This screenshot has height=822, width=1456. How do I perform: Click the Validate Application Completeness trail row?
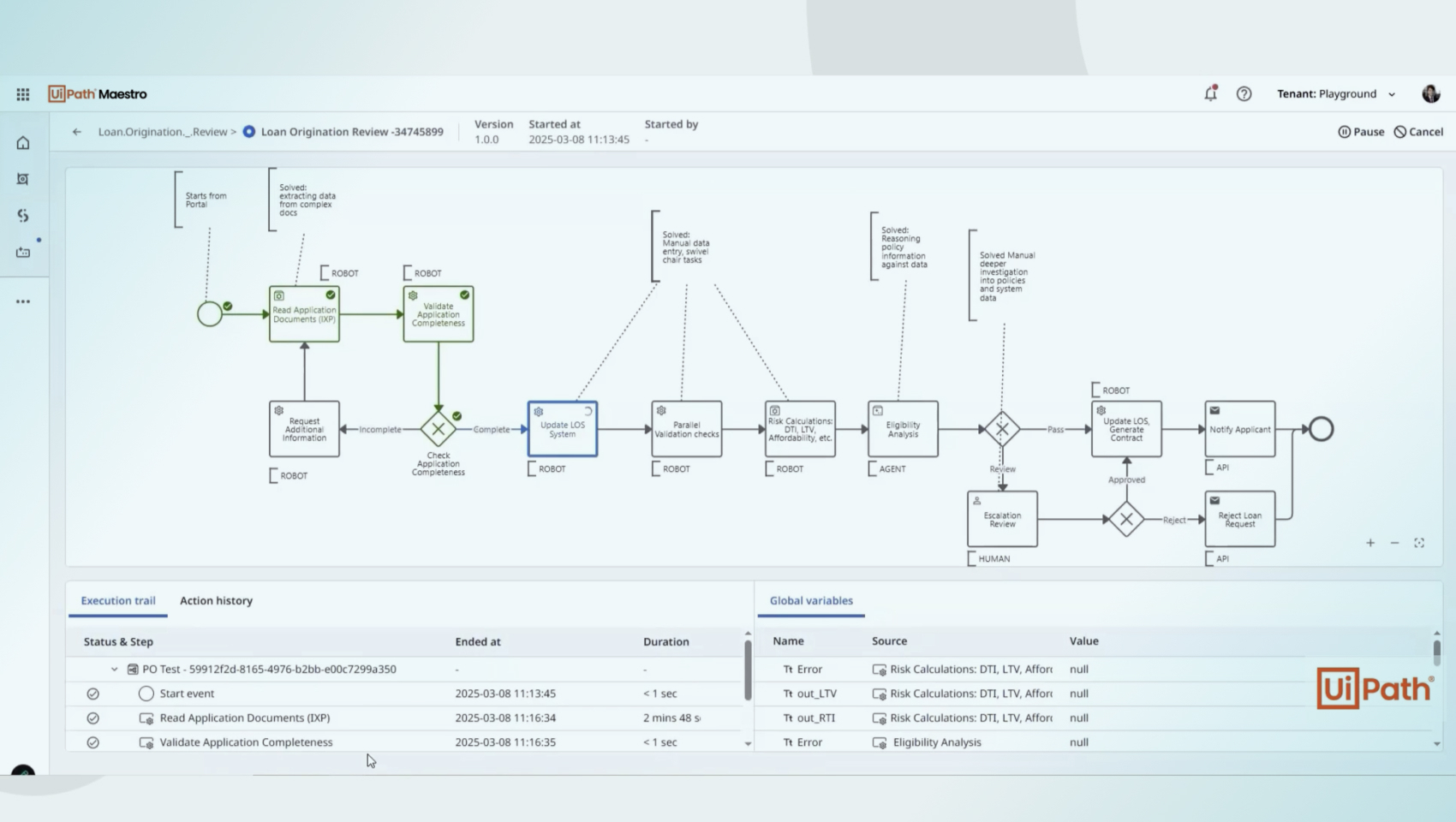pos(404,742)
